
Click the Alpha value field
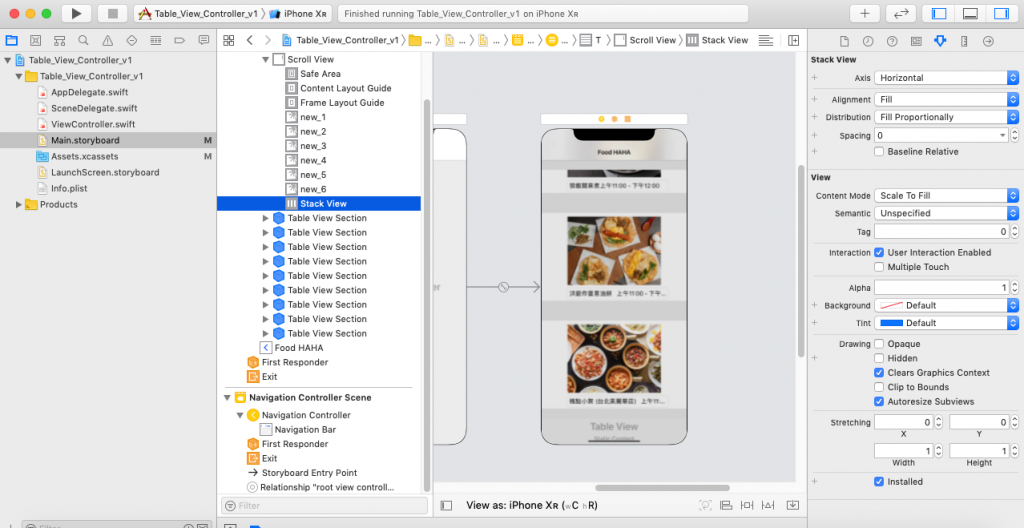click(941, 288)
